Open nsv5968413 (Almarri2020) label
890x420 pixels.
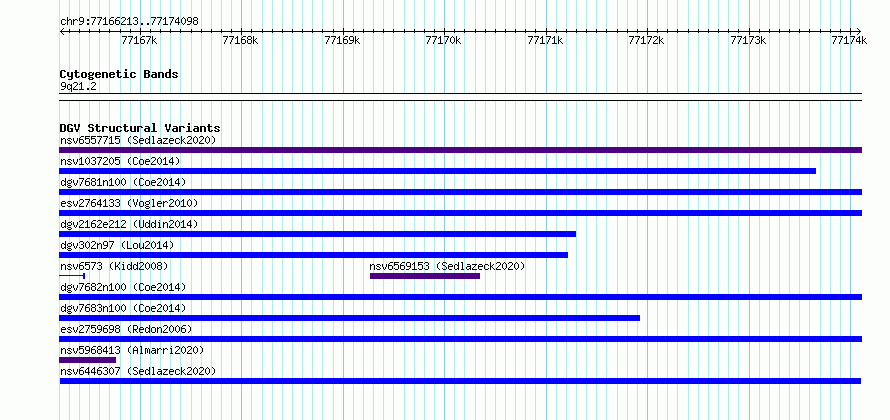(132, 350)
